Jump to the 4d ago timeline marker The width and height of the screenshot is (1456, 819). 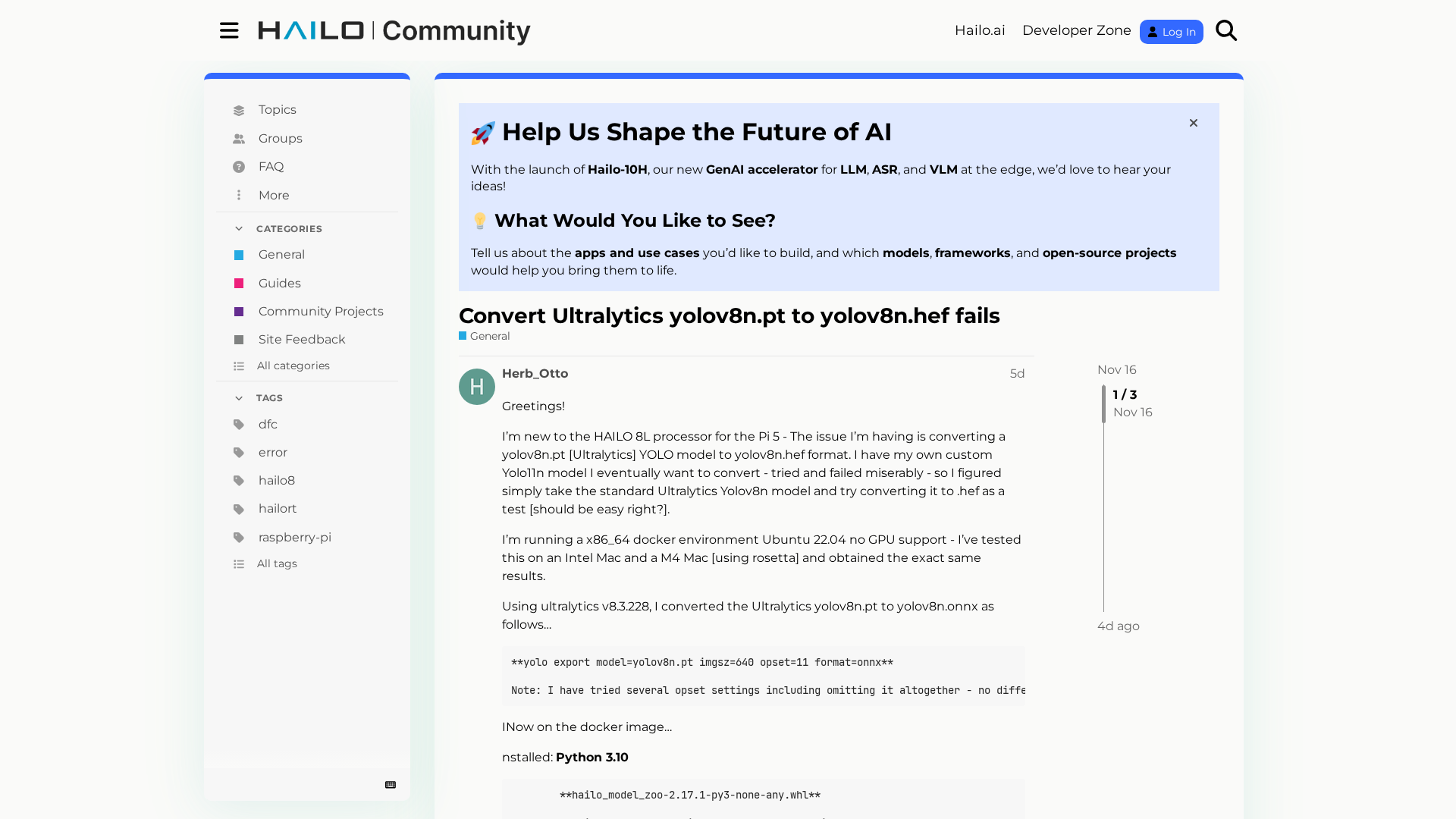tap(1118, 626)
